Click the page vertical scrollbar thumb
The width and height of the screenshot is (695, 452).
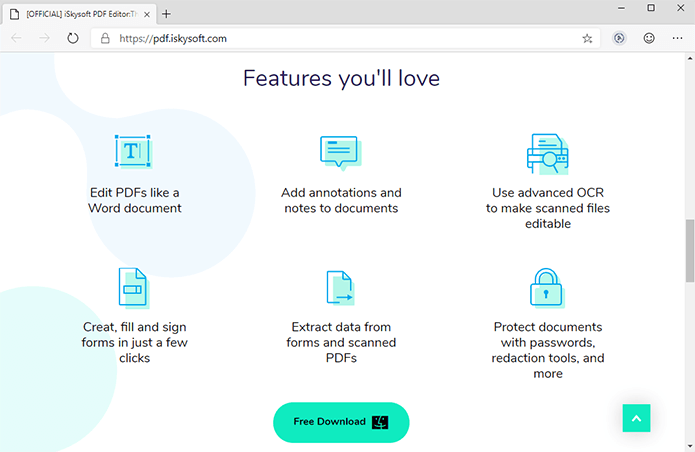coord(690,250)
